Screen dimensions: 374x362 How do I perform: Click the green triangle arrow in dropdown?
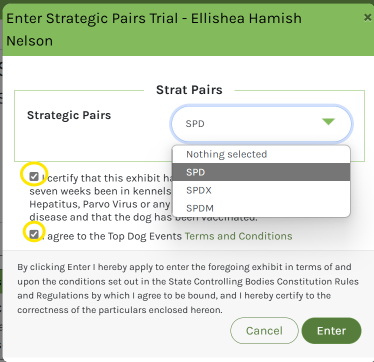(x=328, y=122)
